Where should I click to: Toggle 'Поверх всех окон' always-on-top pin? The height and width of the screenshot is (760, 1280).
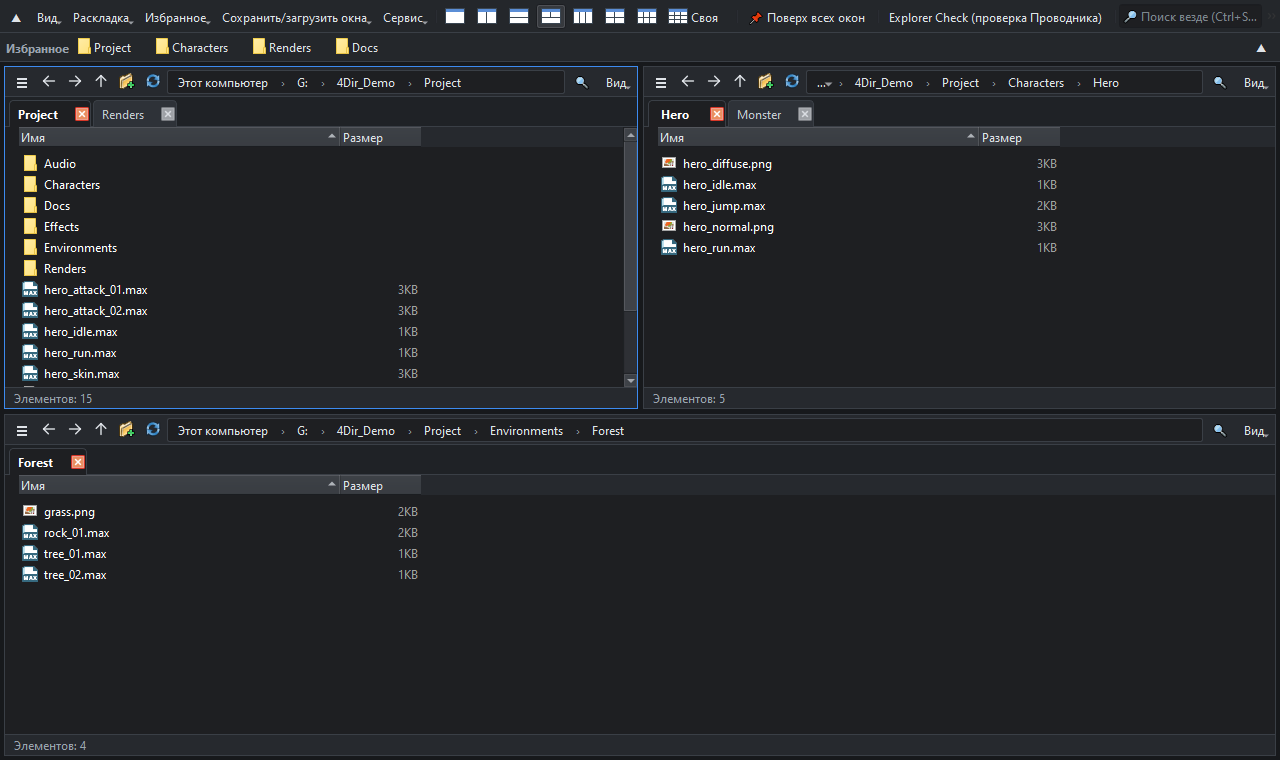[807, 18]
